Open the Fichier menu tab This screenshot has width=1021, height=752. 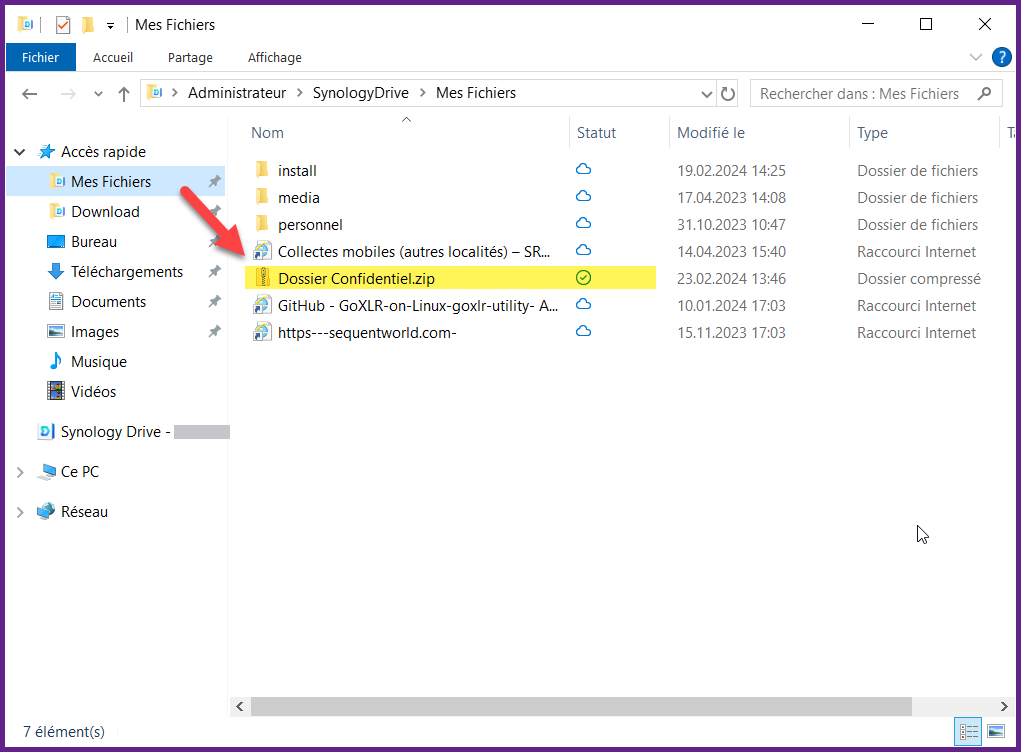40,58
